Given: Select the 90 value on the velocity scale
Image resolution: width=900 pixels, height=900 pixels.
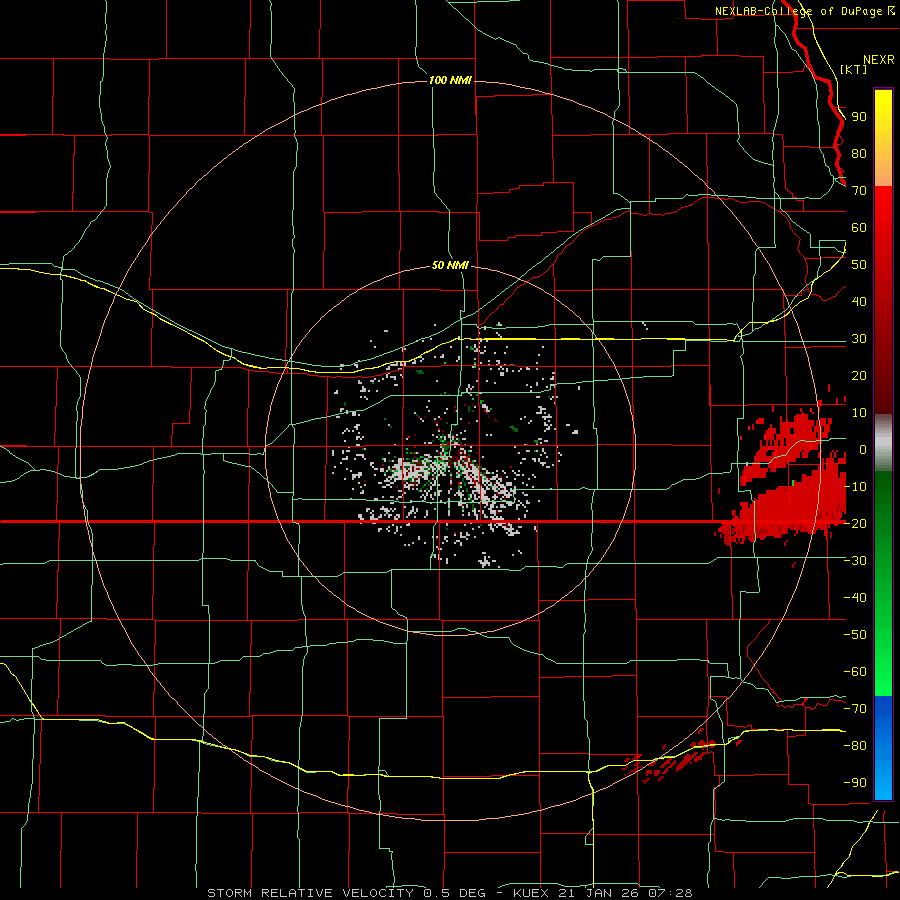Looking at the screenshot, I should tap(859, 117).
